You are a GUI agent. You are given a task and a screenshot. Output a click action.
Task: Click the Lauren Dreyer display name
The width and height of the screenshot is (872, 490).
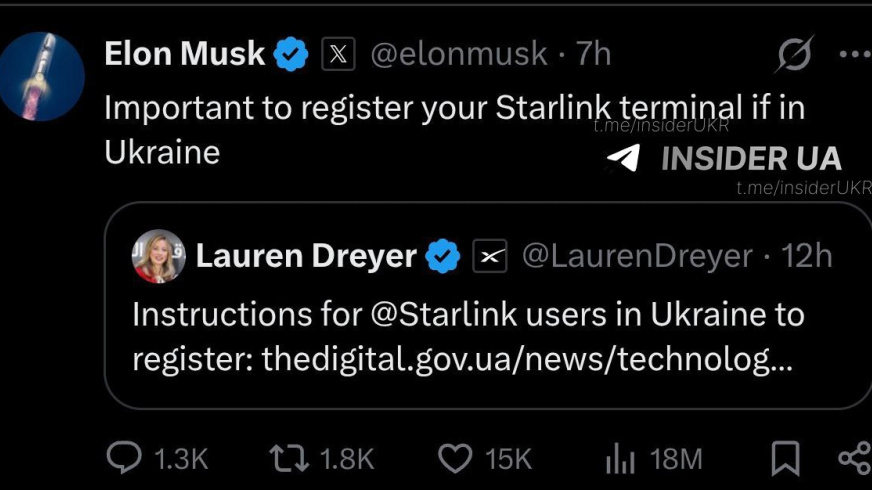click(306, 256)
